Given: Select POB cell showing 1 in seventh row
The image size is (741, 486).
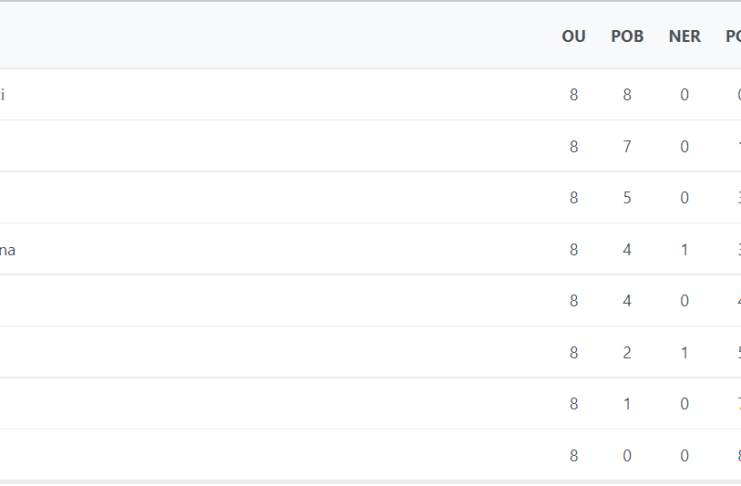Looking at the screenshot, I should click(627, 404).
